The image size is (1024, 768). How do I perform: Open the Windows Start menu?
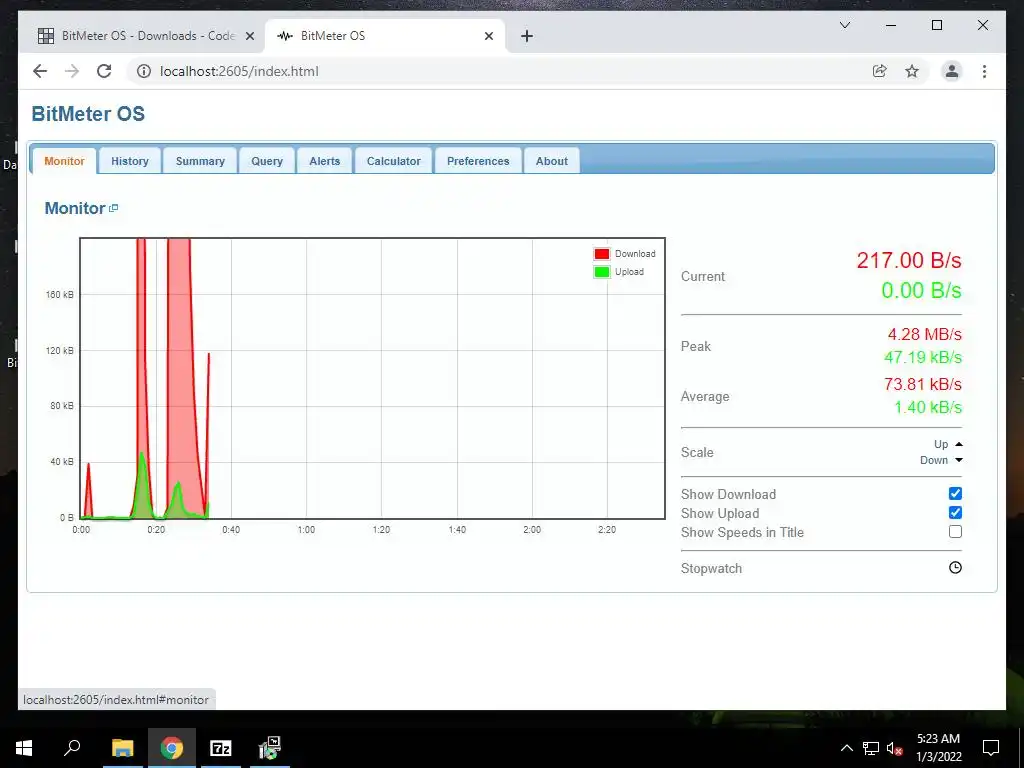[24, 748]
